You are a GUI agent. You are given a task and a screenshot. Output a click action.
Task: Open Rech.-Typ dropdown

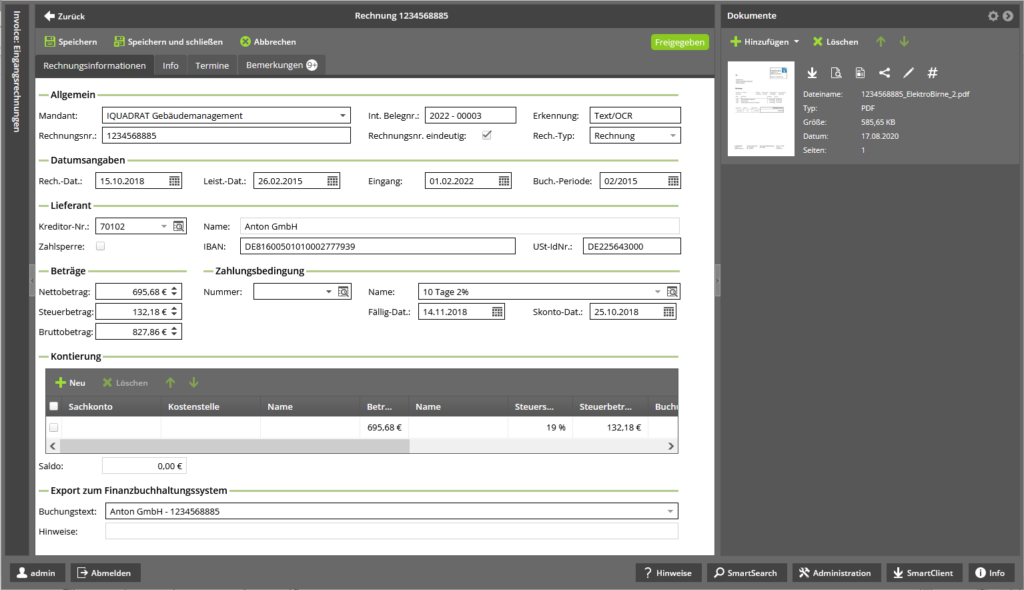pos(673,135)
